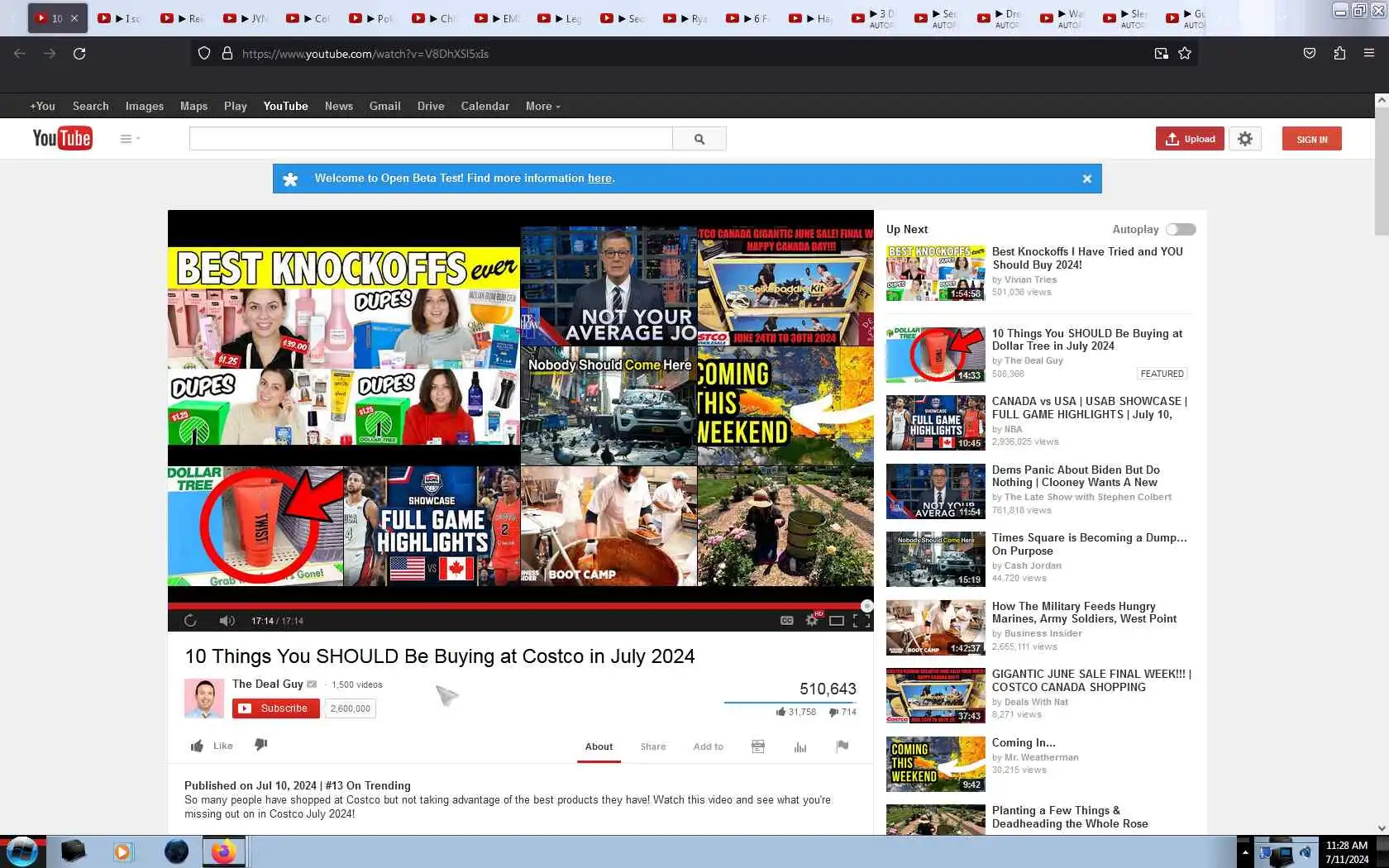
Task: Open the Firefox application menu
Action: (1369, 54)
